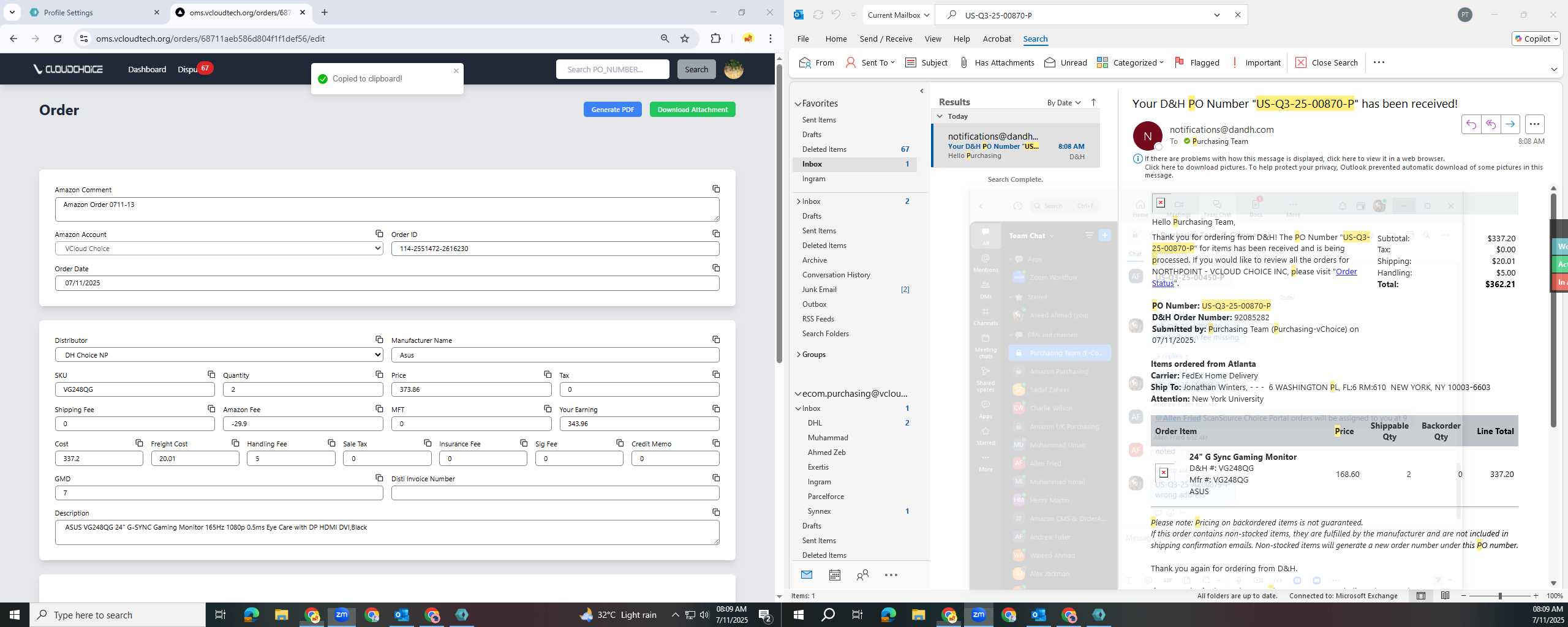Open the Amazon Account dropdown
Screen dimensions: 1568x627
tap(219, 249)
